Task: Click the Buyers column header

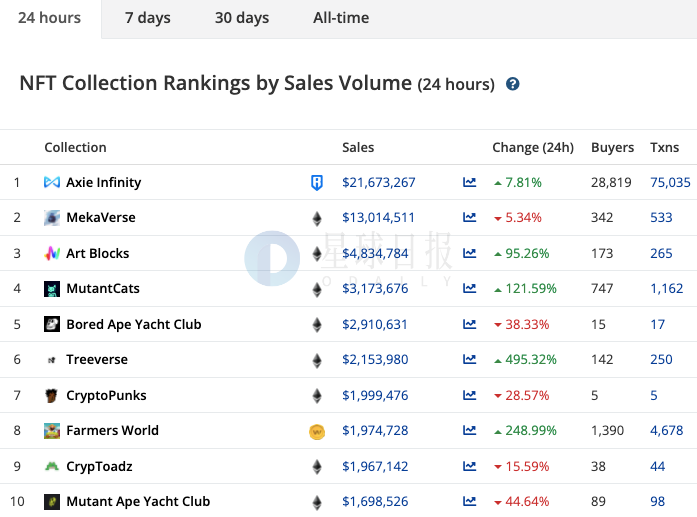Action: coord(613,147)
